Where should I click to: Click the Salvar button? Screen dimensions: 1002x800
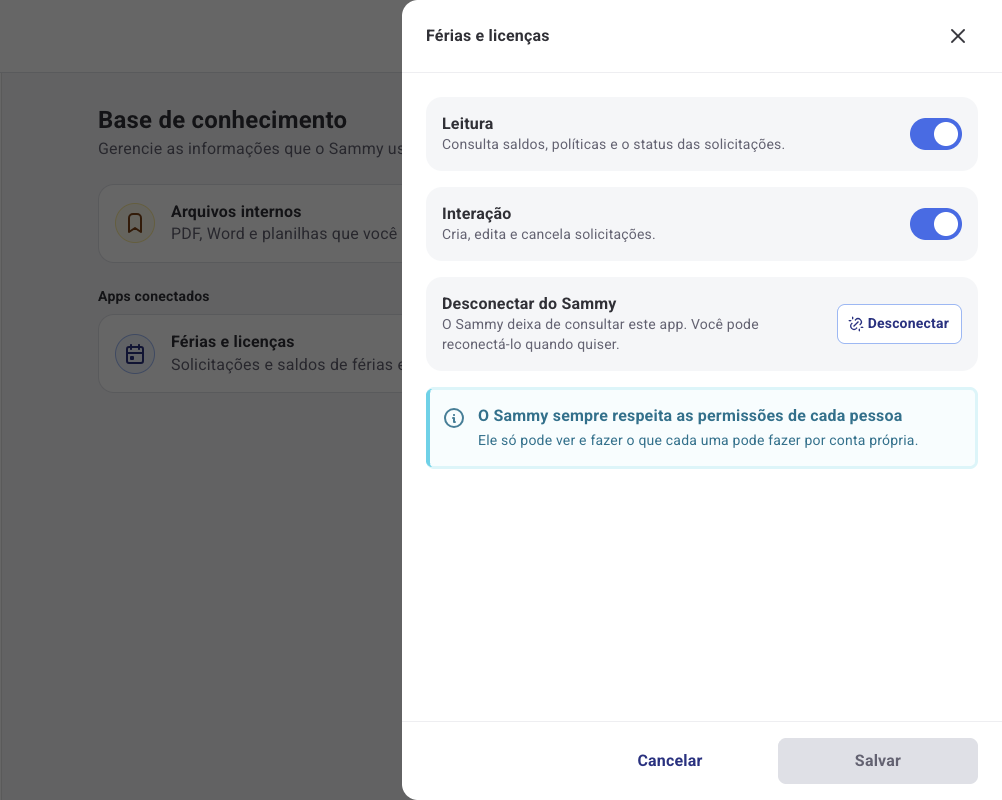pos(877,760)
